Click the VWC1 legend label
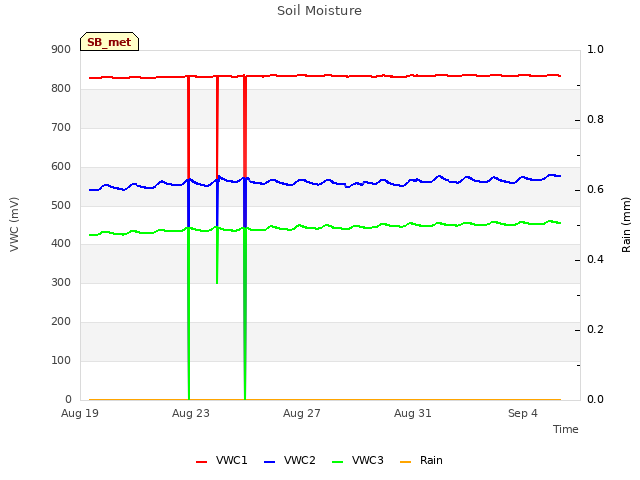This screenshot has height=480, width=640. (231, 460)
